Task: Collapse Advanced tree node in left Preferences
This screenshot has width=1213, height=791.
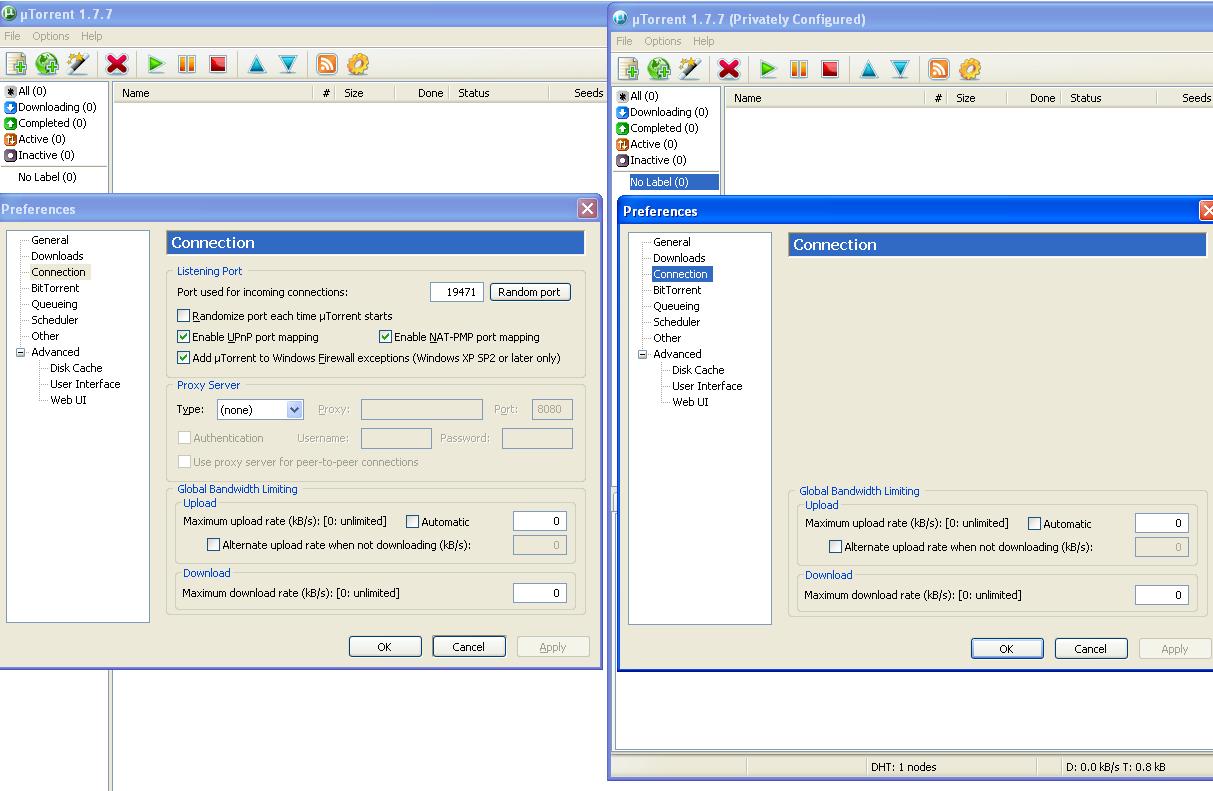Action: point(21,352)
